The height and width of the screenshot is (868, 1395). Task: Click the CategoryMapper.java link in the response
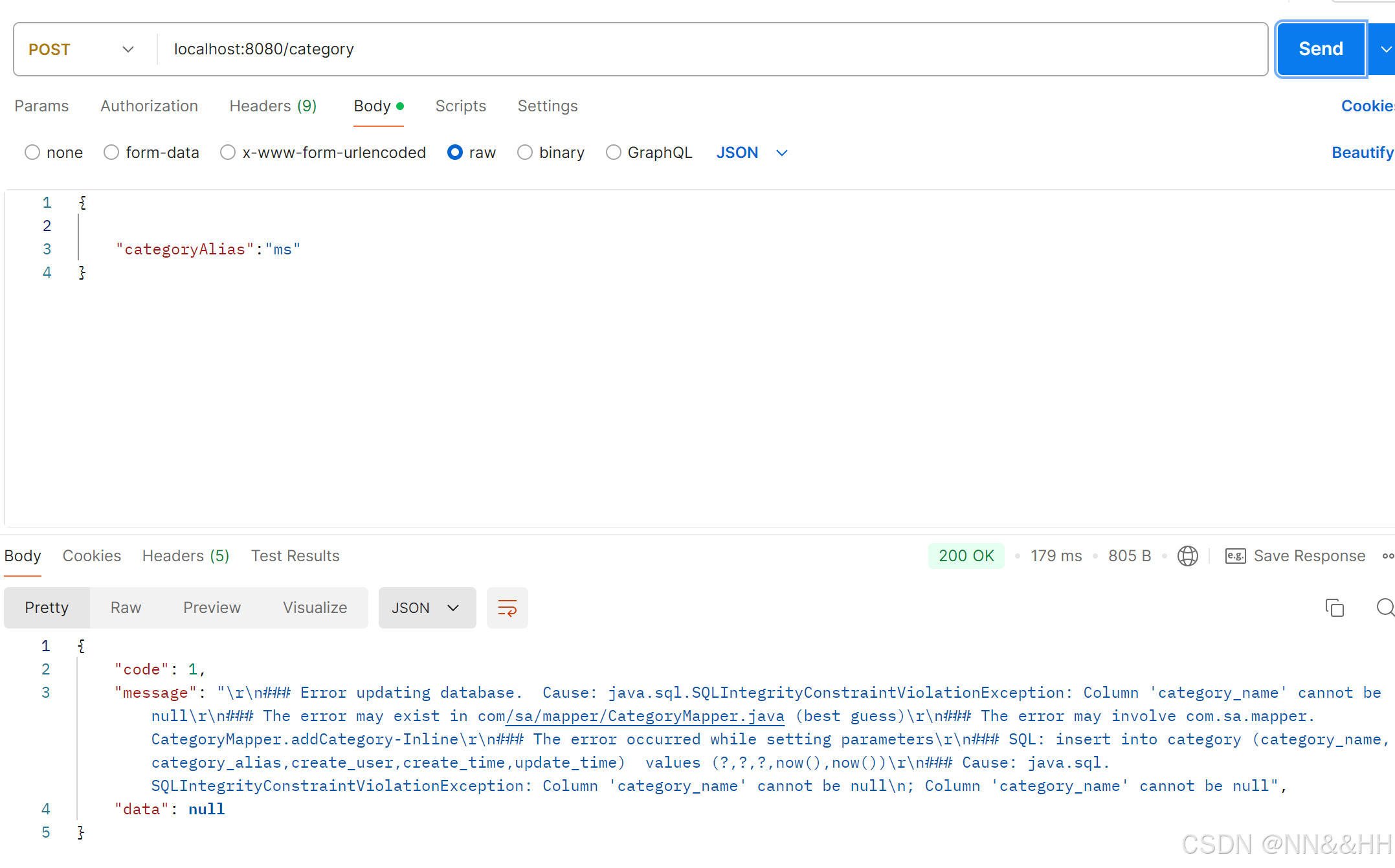pos(643,716)
